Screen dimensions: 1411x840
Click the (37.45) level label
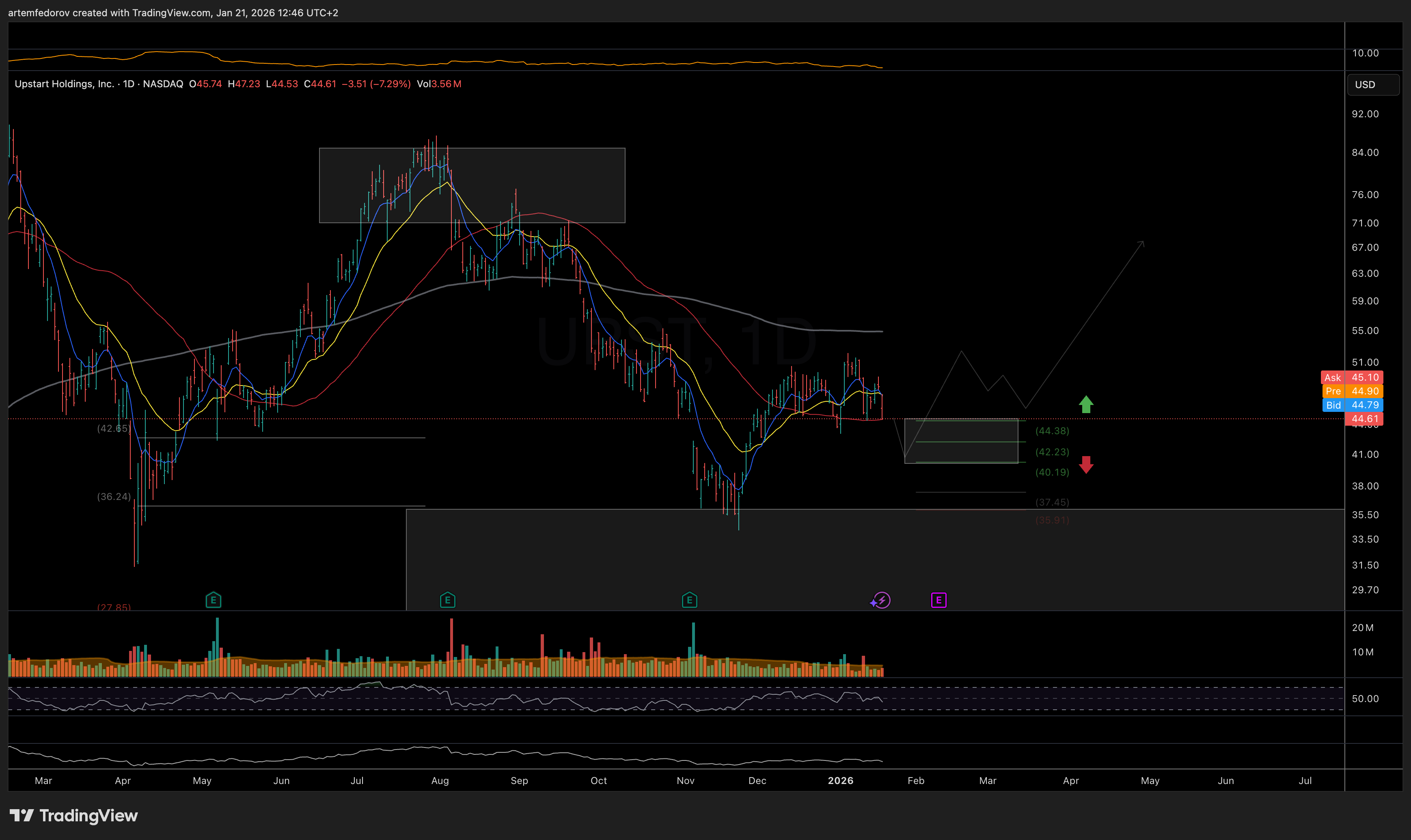tap(1052, 502)
